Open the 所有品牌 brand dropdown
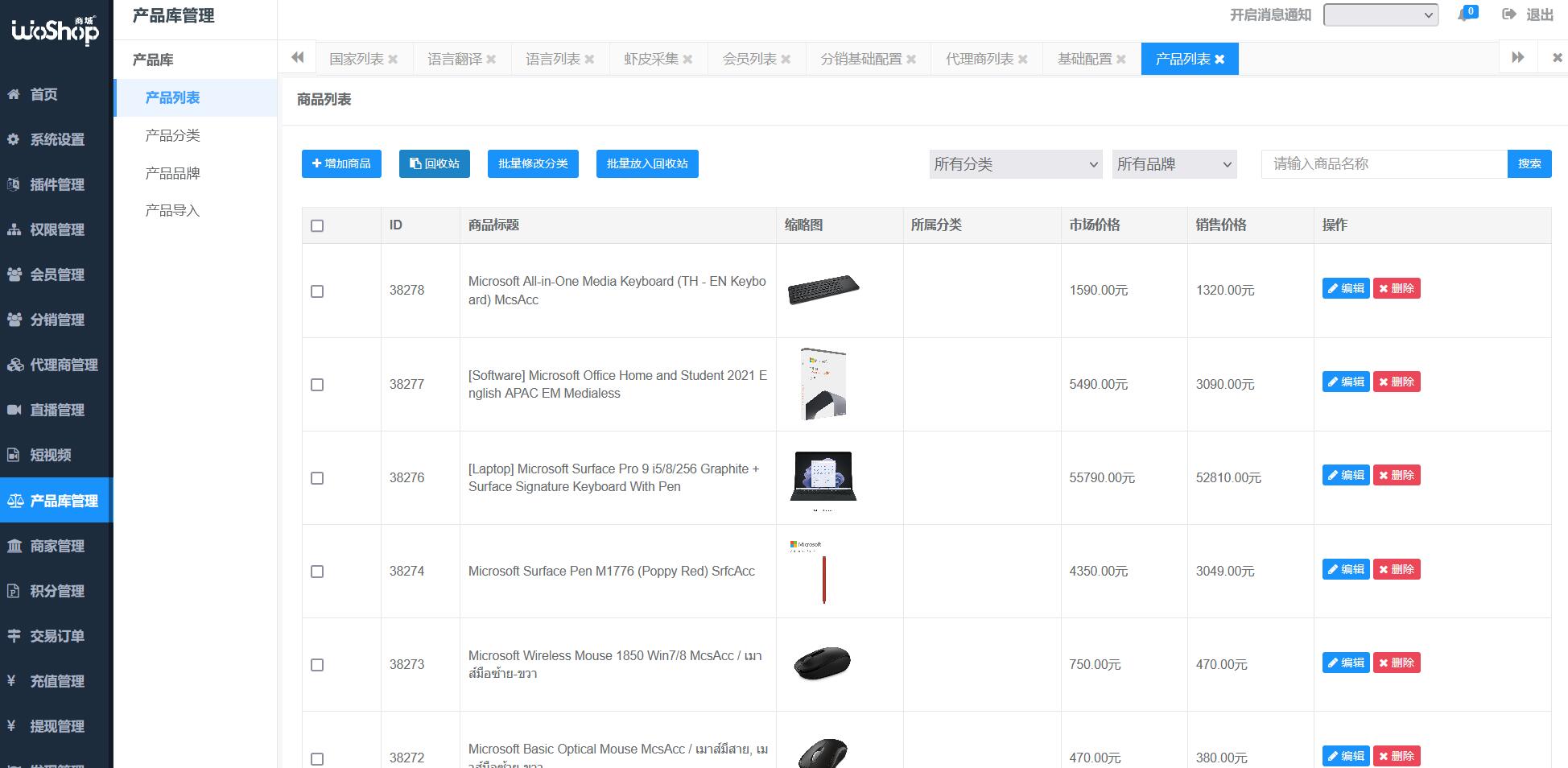The height and width of the screenshot is (768, 1568). click(x=1174, y=164)
